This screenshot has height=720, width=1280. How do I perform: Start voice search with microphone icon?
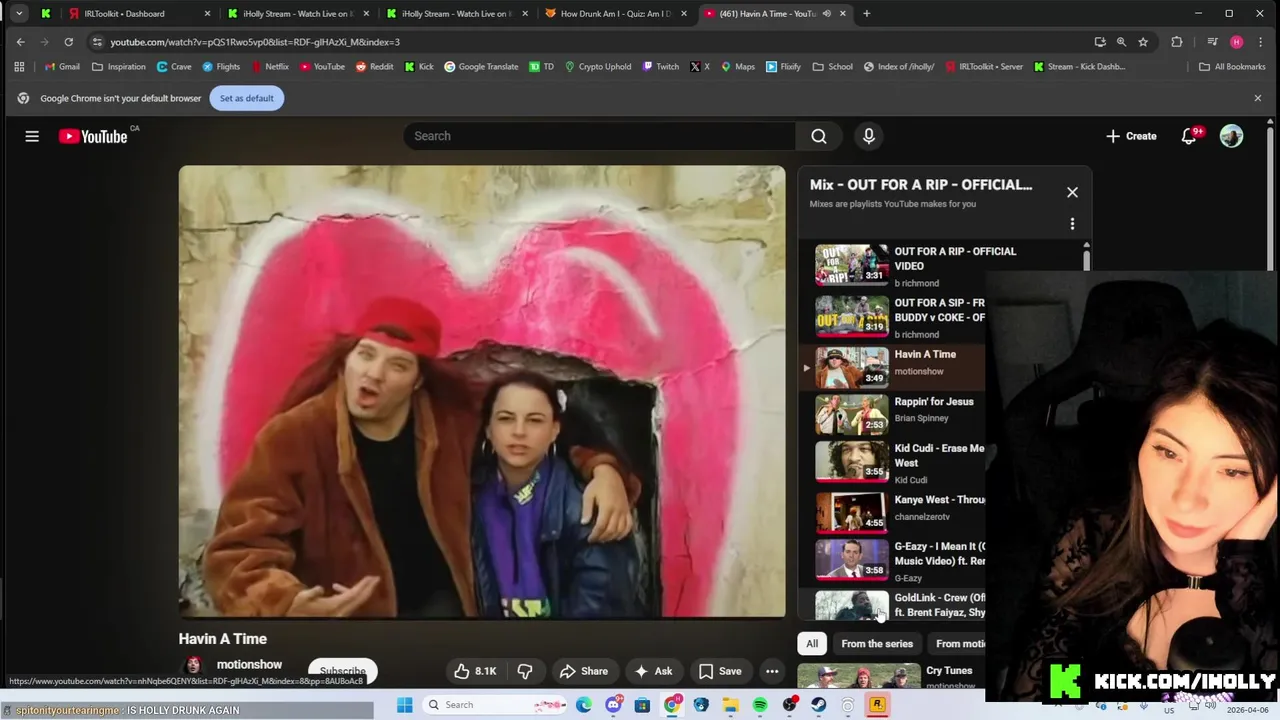[x=869, y=136]
